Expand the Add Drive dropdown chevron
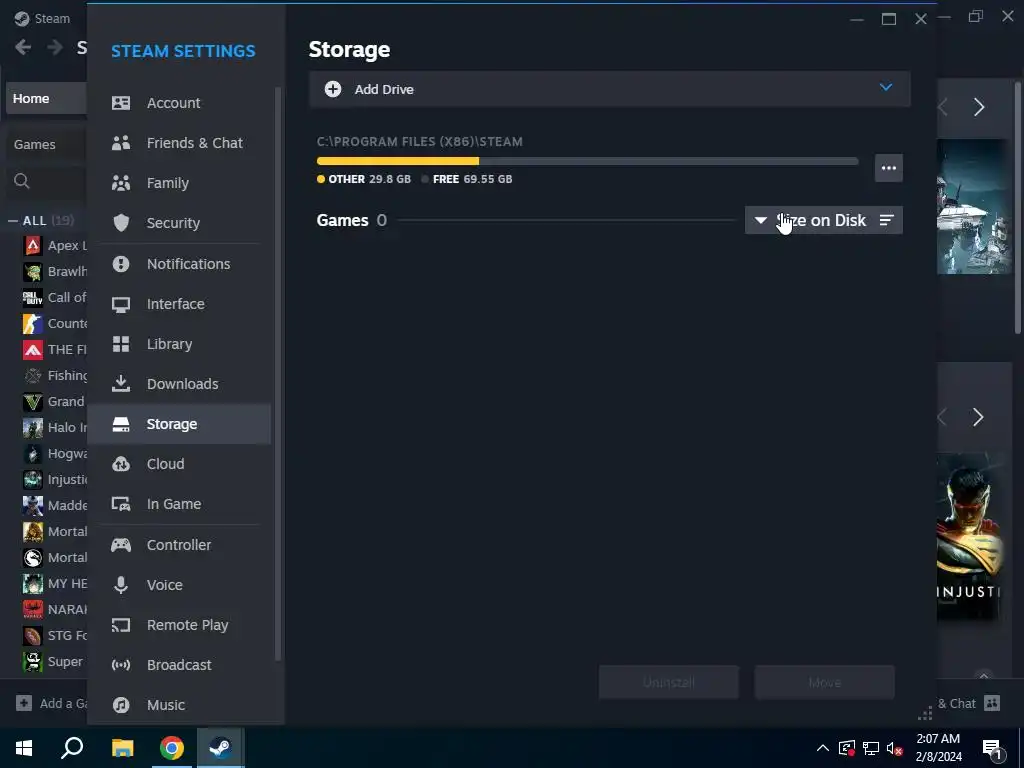This screenshot has width=1024, height=768. pyautogui.click(x=886, y=88)
